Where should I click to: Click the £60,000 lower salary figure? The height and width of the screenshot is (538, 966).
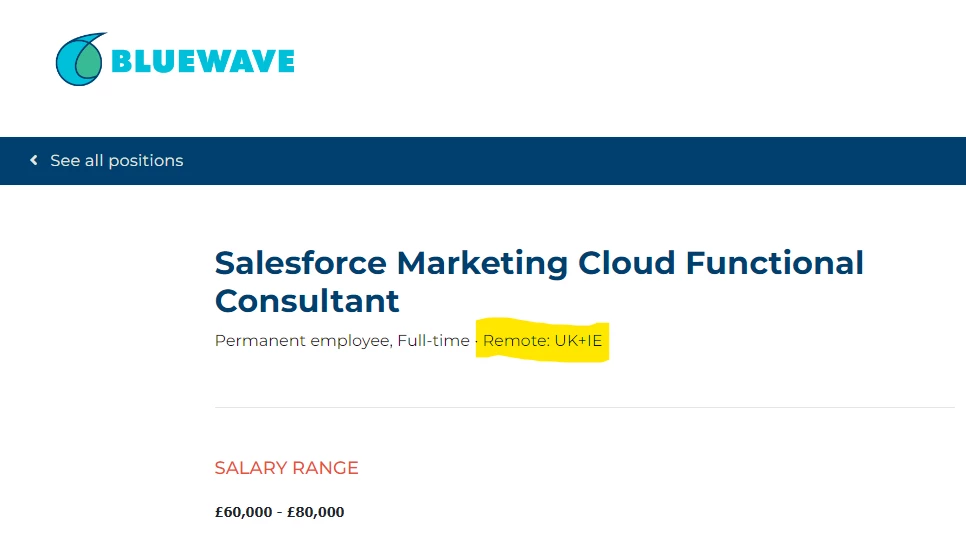point(243,512)
